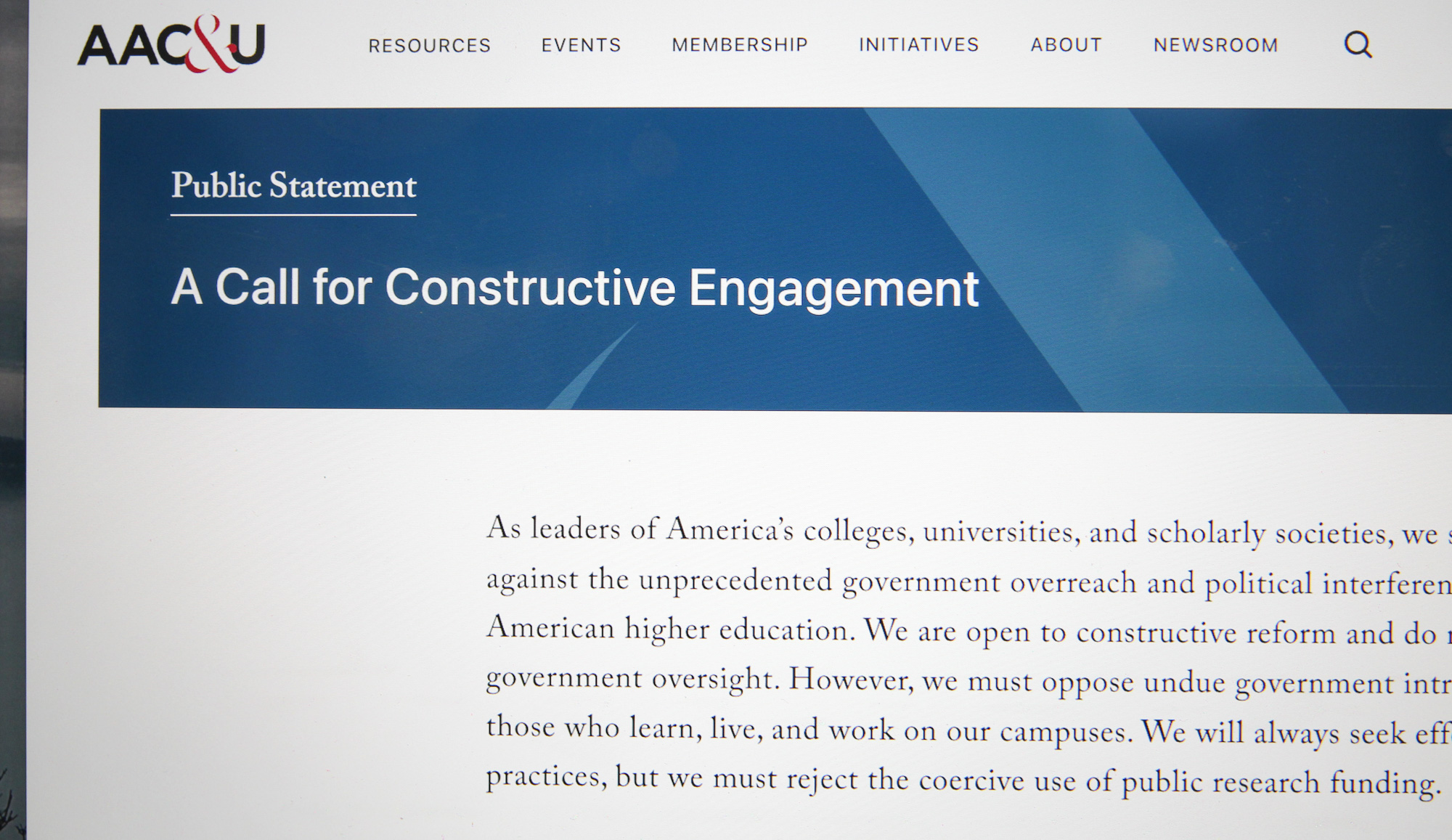Click the words 'public research funding'

click(1281, 783)
